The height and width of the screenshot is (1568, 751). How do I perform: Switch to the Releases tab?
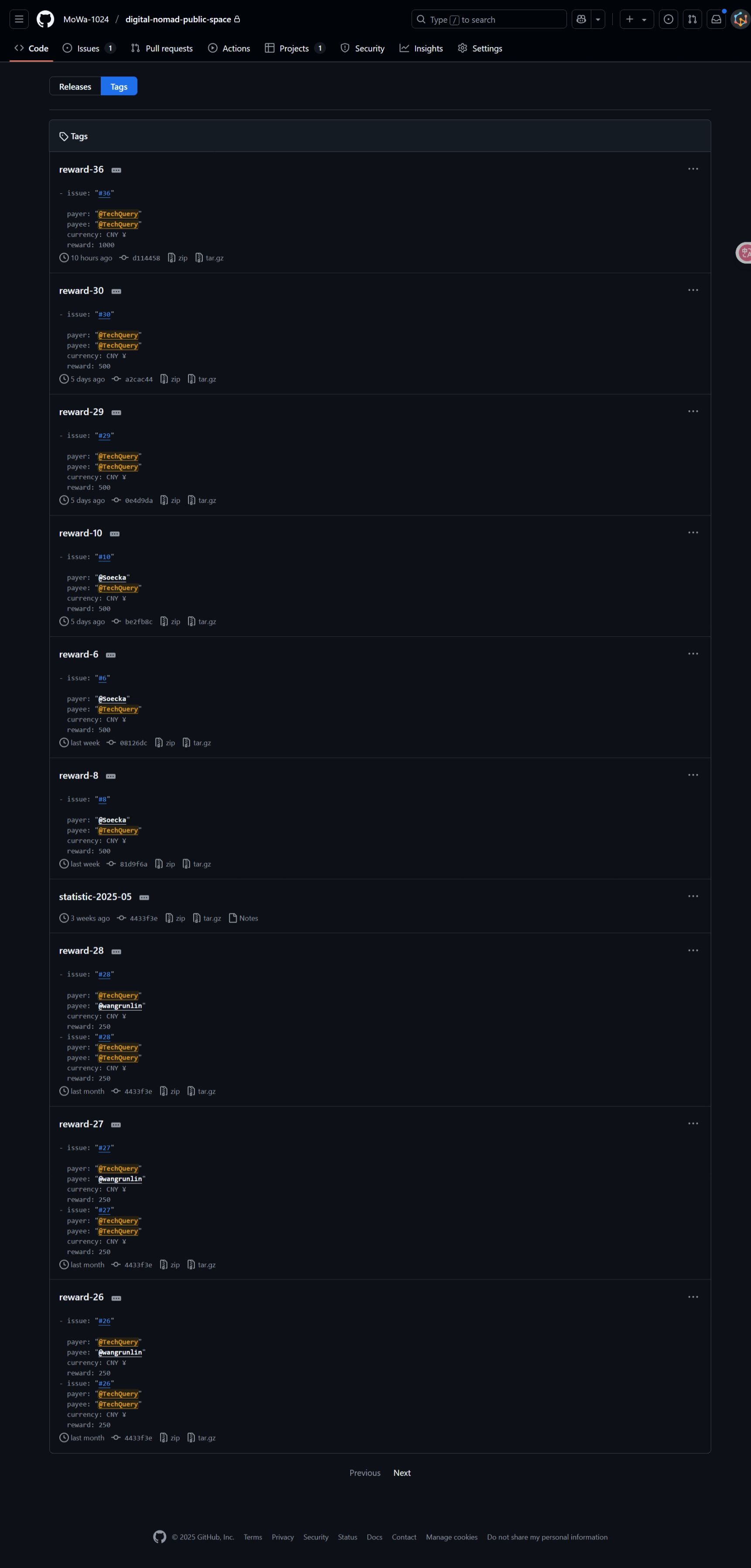click(x=75, y=86)
